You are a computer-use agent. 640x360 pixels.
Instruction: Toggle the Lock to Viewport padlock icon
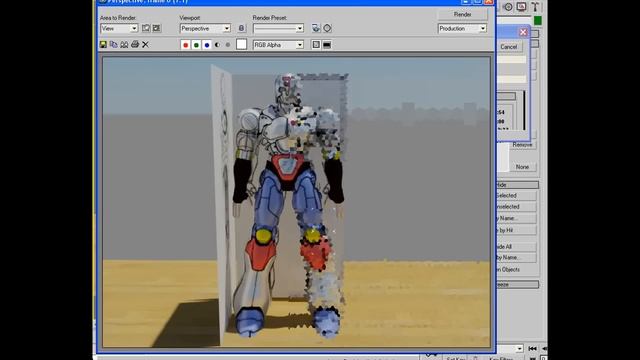coord(241,28)
